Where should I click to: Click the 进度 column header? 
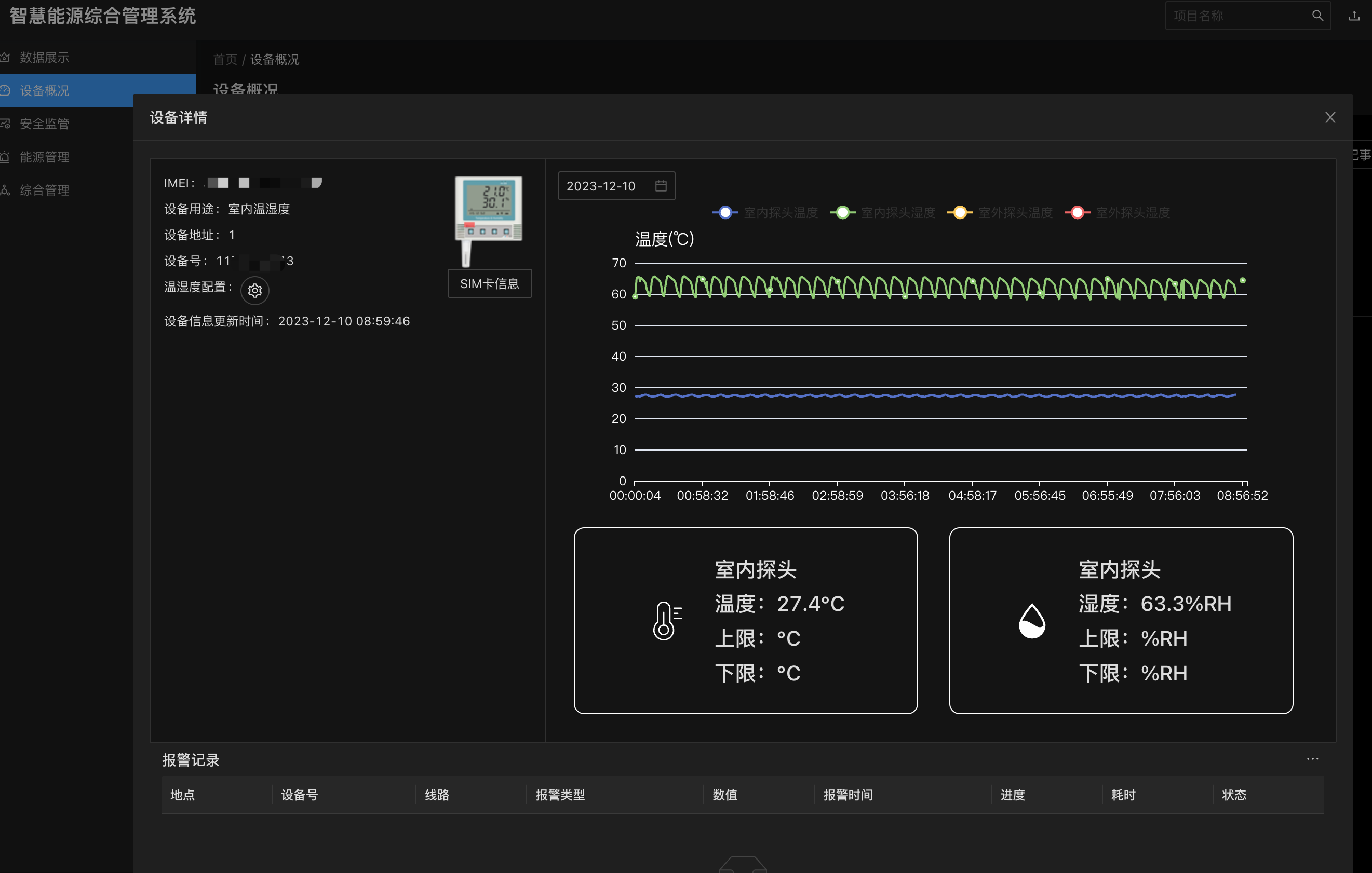(1013, 795)
